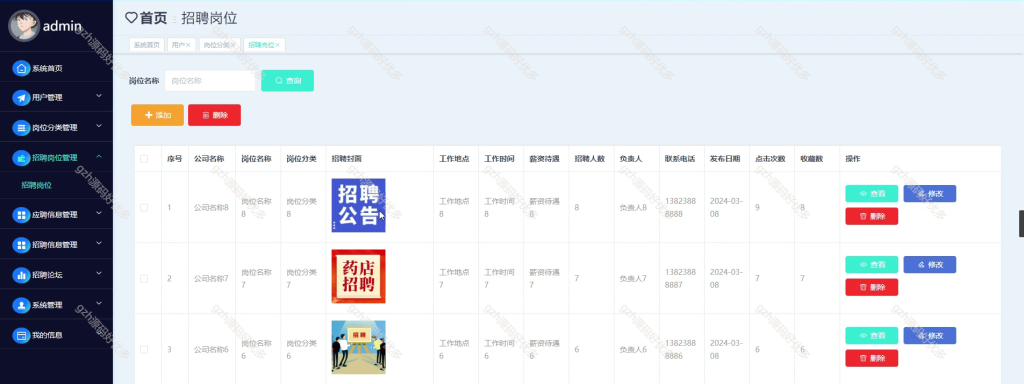Click eye icon in 公司名称6 查看 button
1024x384 pixels.
click(x=863, y=336)
